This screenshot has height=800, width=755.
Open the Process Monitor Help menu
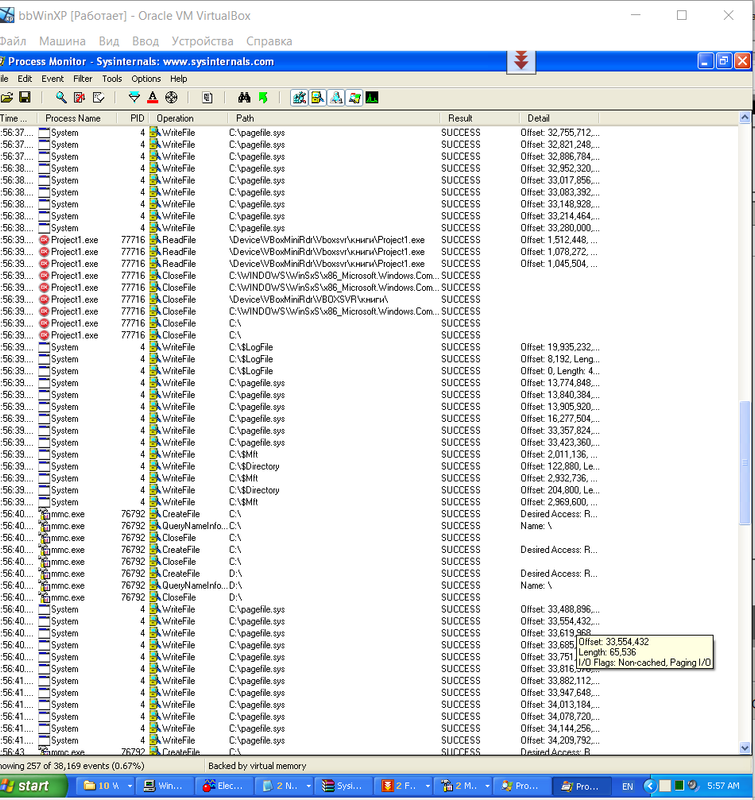[179, 79]
